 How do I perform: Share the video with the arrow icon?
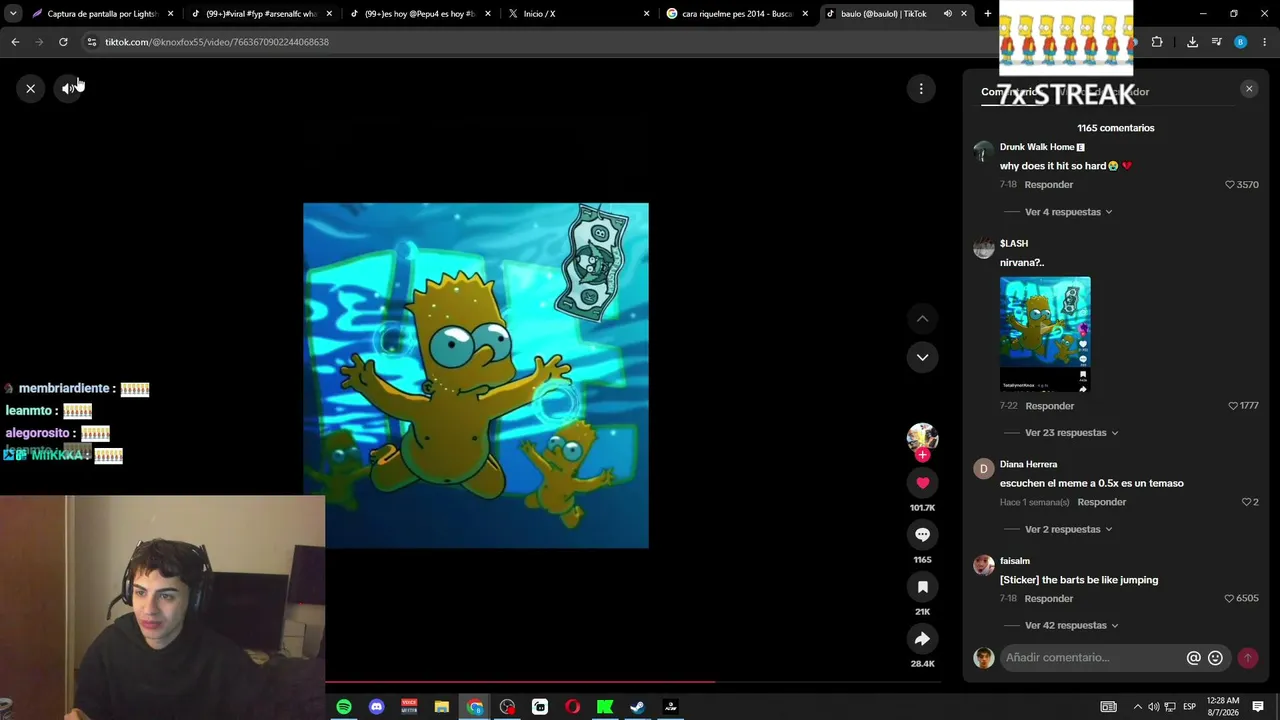(x=922, y=639)
